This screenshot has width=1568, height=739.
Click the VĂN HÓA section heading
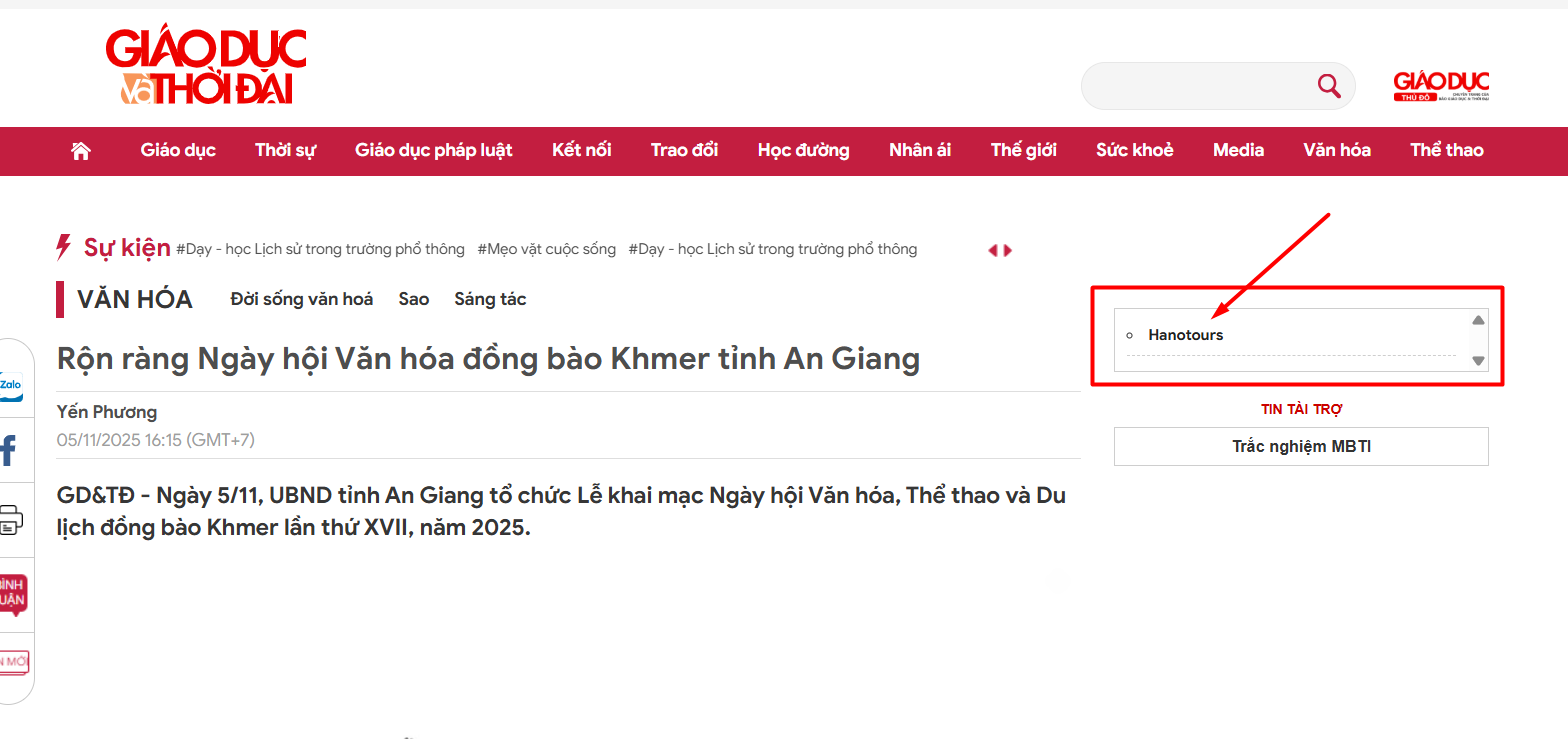point(135,299)
